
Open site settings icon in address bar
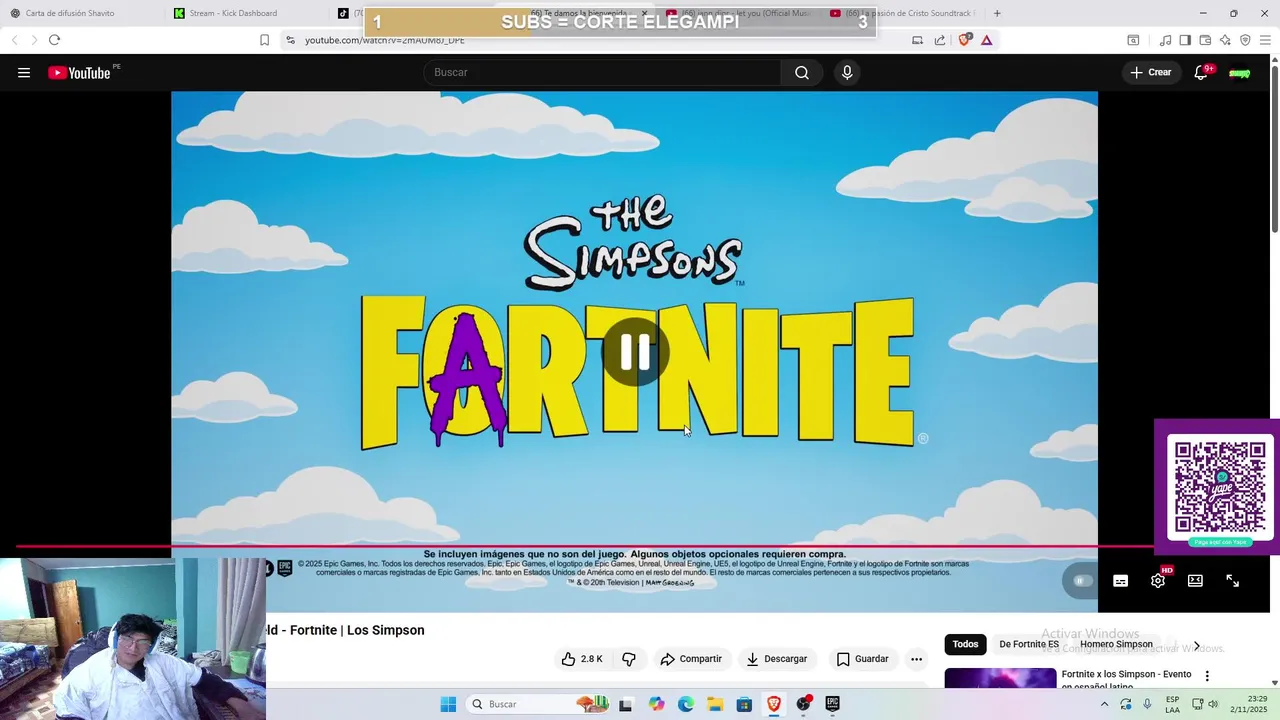(290, 40)
